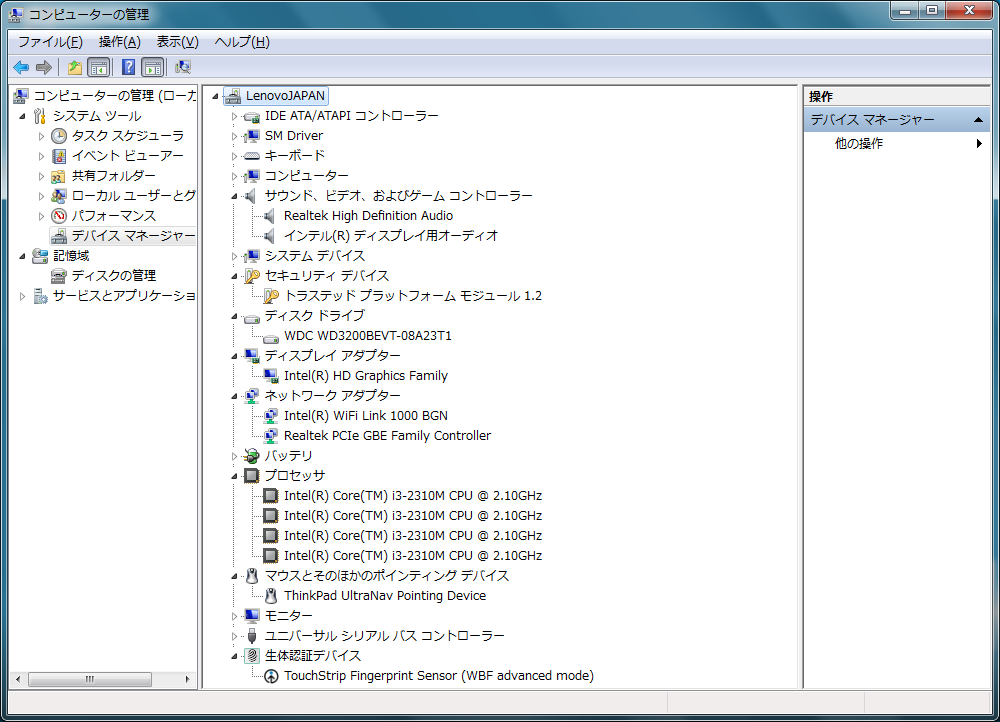Click the Realtek PCIe GBE Family Controller icon
Screen dimensions: 1000x722
click(x=271, y=436)
